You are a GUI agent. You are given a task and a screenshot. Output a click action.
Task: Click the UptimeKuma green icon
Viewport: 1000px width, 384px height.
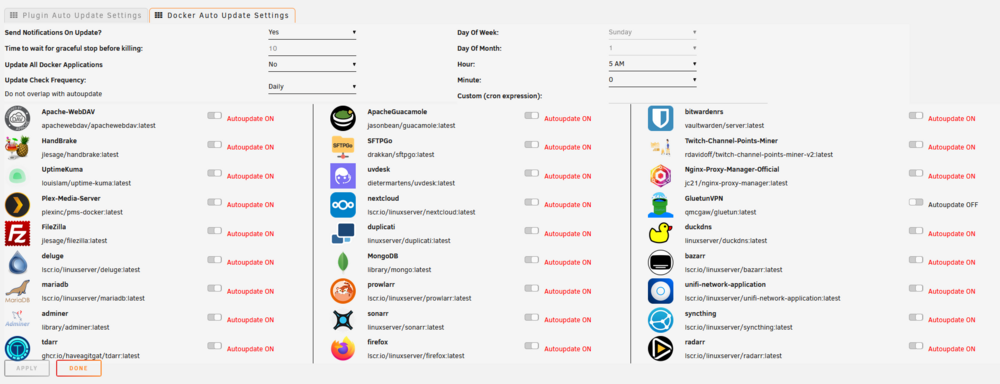click(x=17, y=176)
